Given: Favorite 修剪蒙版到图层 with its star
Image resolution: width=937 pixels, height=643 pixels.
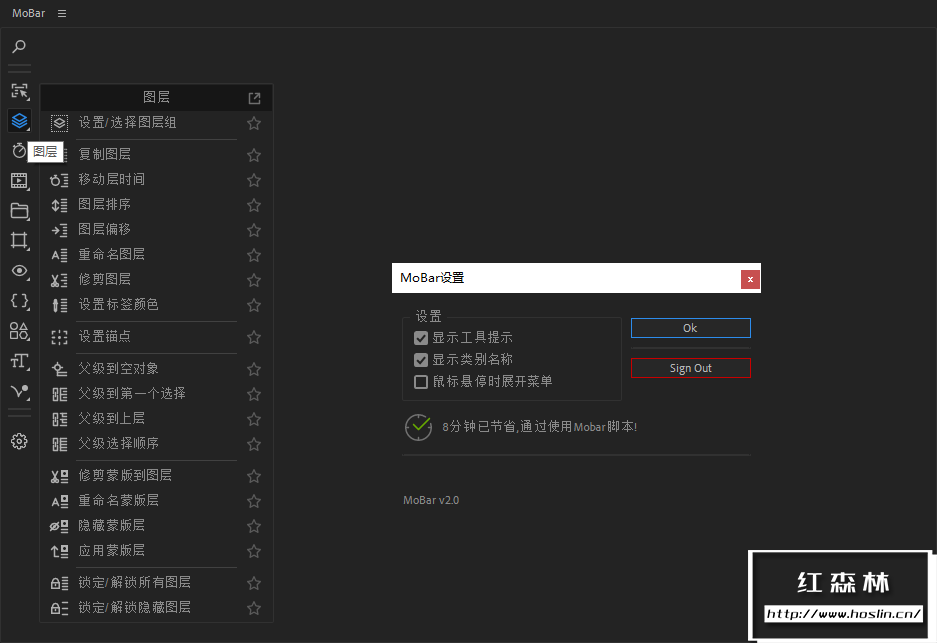Looking at the screenshot, I should [254, 476].
